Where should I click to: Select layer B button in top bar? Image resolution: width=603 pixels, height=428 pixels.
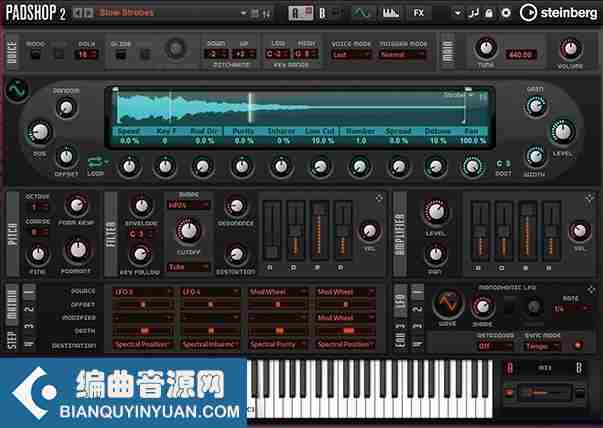pos(322,13)
